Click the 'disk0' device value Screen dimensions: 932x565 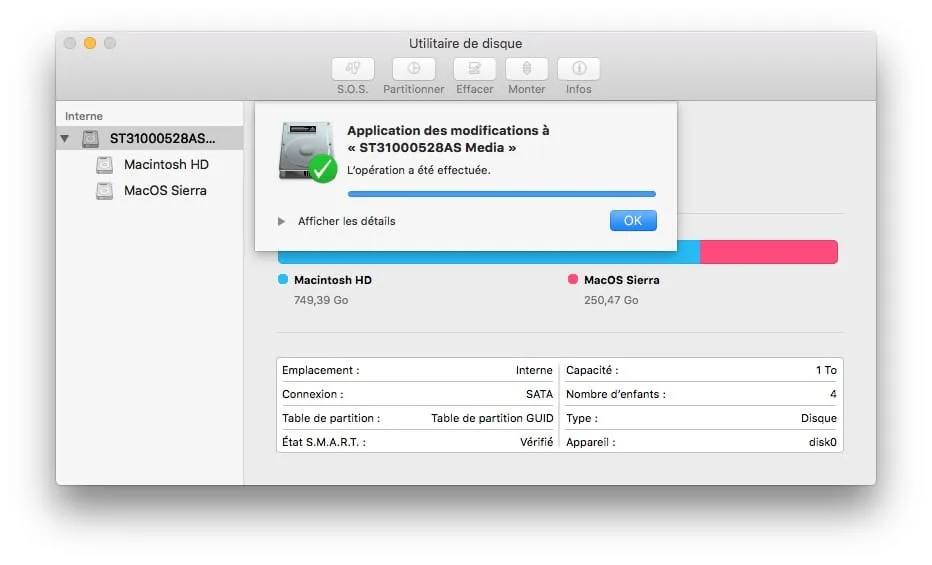[823, 442]
